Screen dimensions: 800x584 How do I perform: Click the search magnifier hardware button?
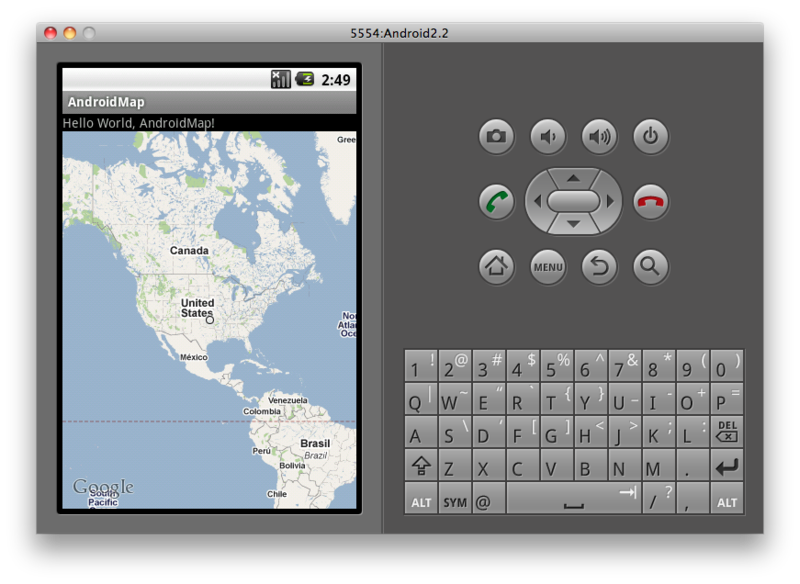click(651, 266)
